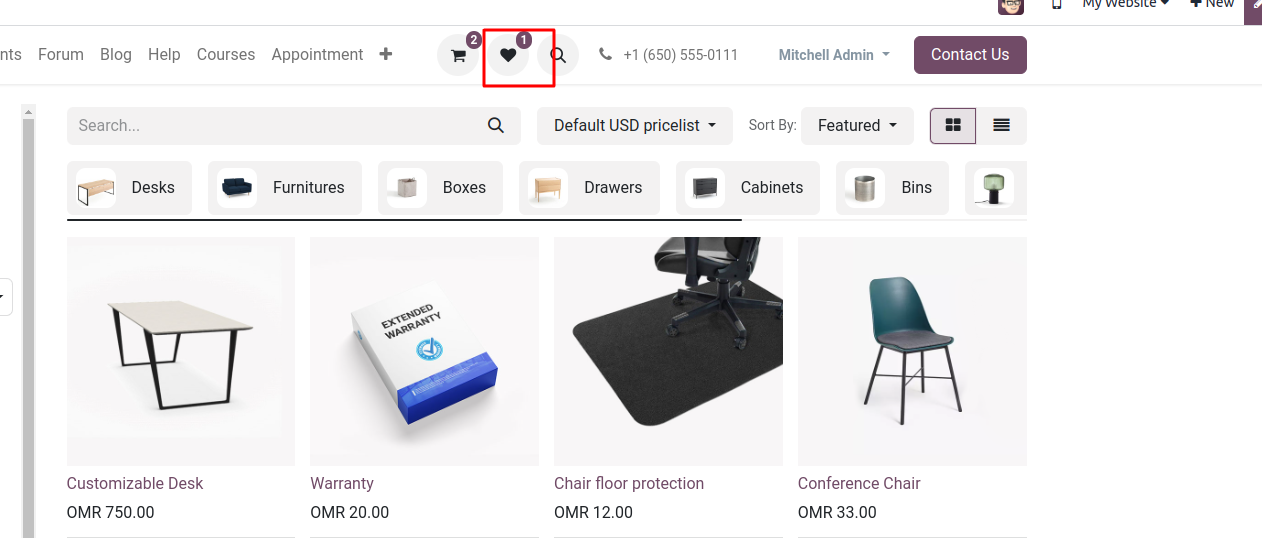The image size is (1262, 538).
Task: Click the mobile preview phone icon
Action: pos(1056,4)
